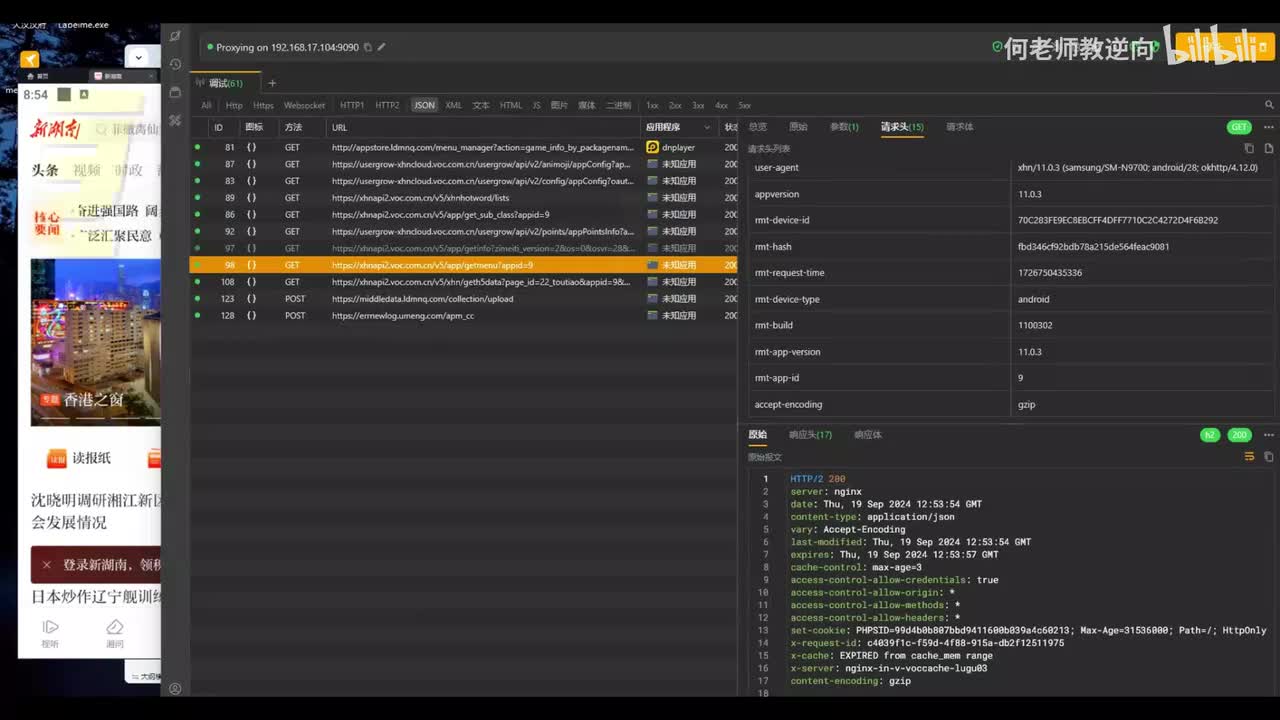Open the 应用程序 column dropdown
The height and width of the screenshot is (720, 1280).
[707, 127]
